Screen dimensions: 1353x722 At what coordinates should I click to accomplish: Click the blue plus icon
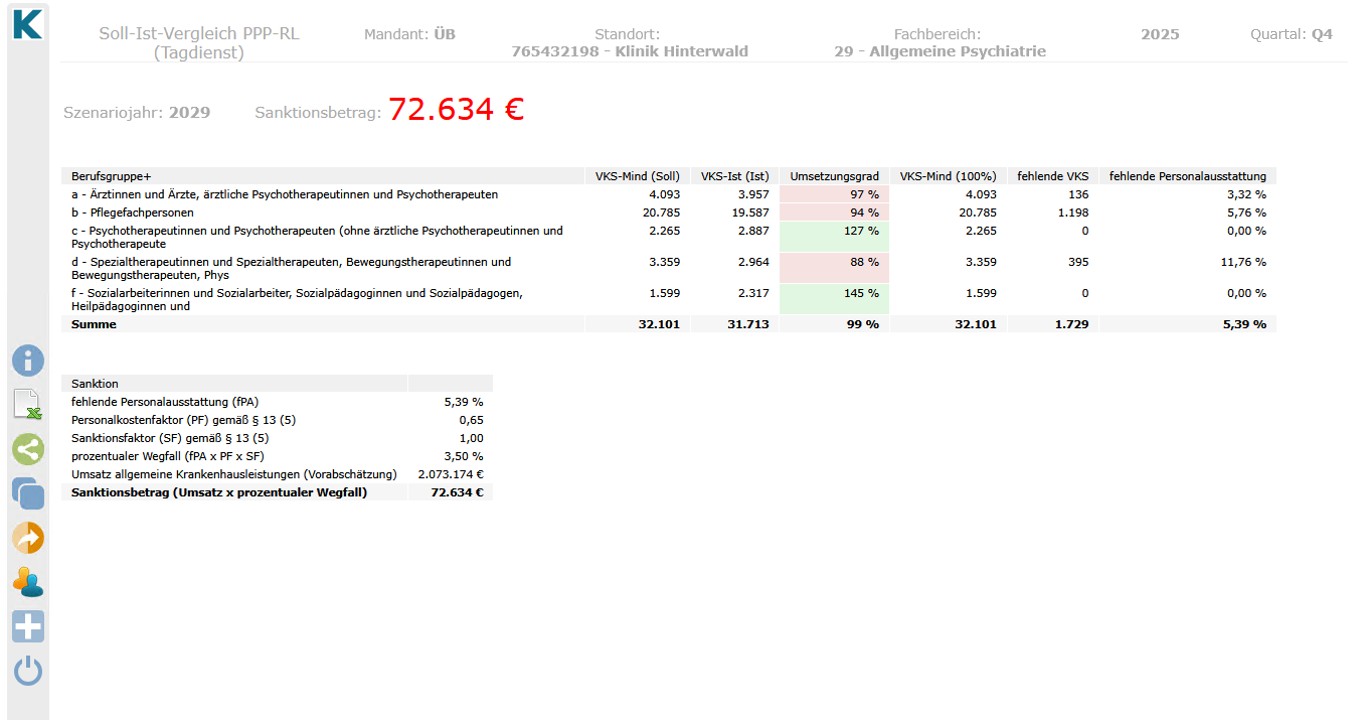click(x=28, y=627)
